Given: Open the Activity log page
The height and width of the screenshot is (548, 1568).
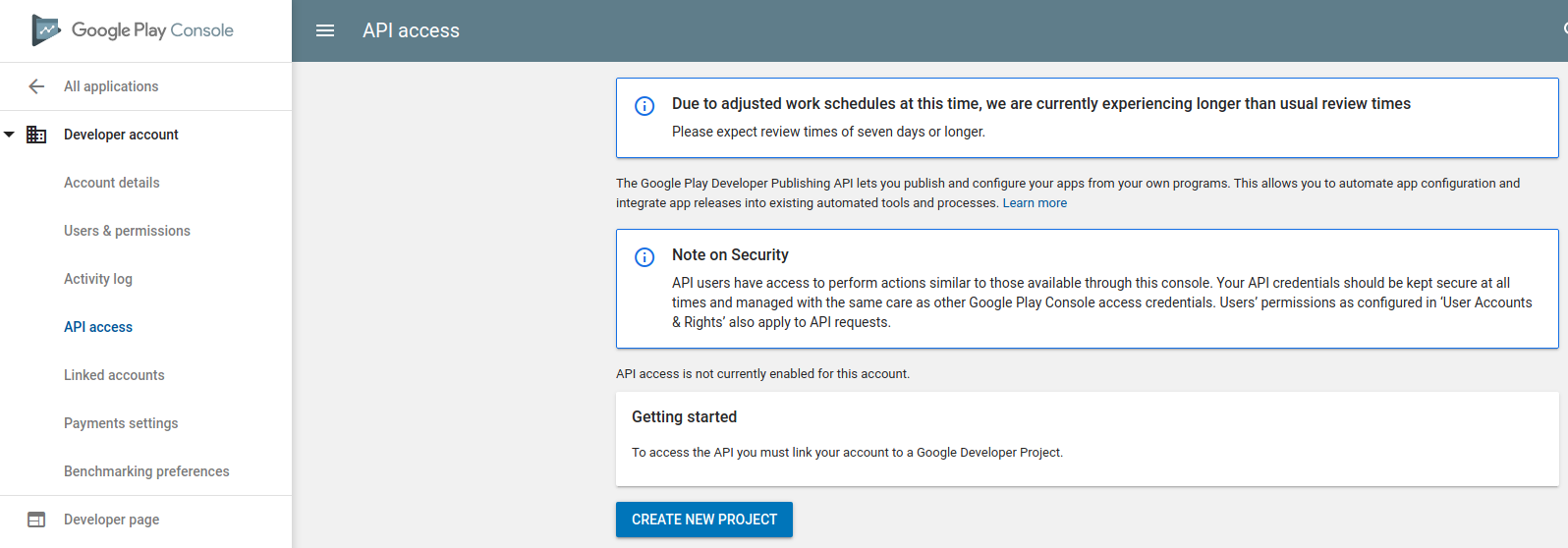Looking at the screenshot, I should pyautogui.click(x=97, y=279).
